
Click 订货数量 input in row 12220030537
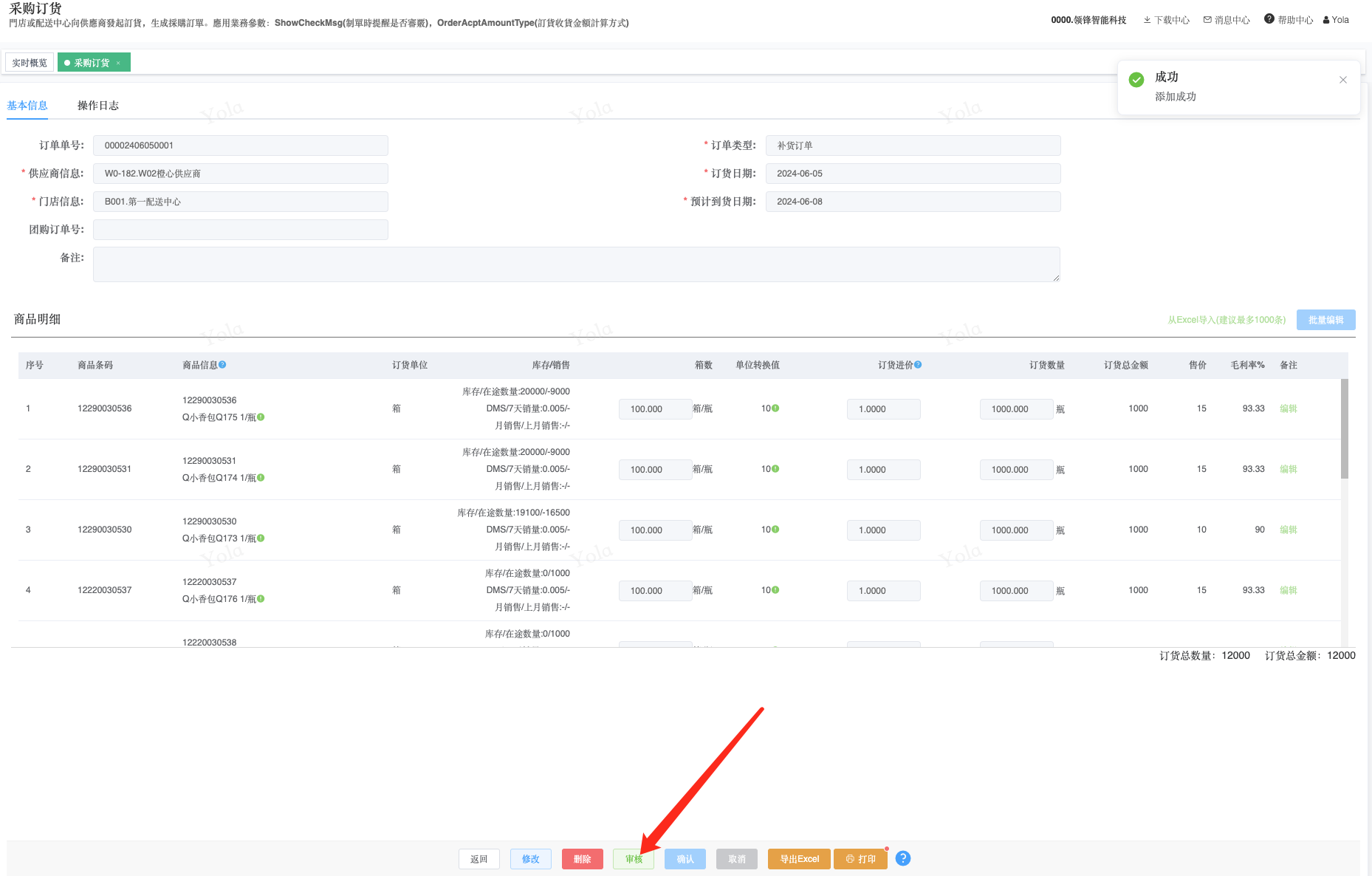tap(1017, 591)
